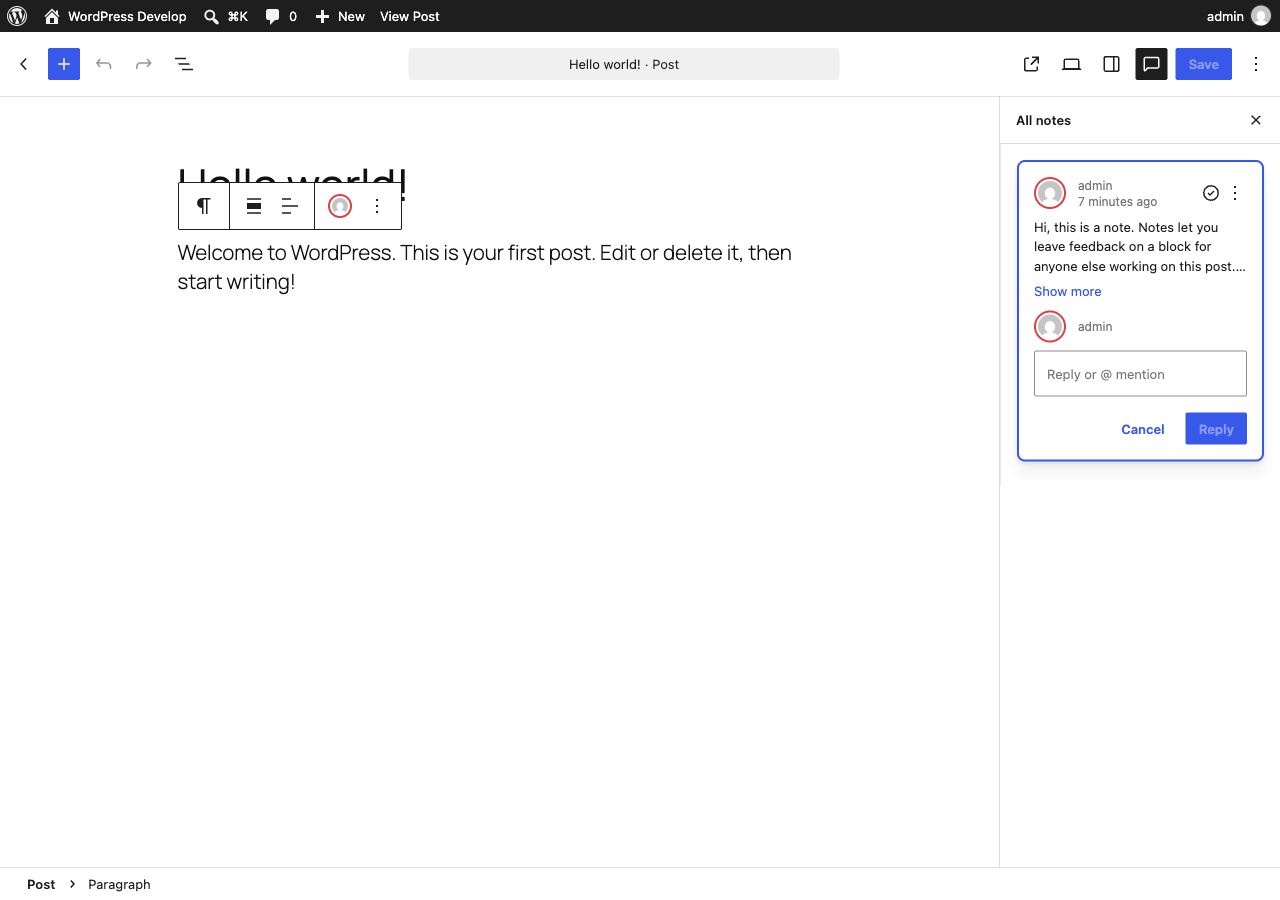Toggle the All notes sidebar button

[1151, 64]
